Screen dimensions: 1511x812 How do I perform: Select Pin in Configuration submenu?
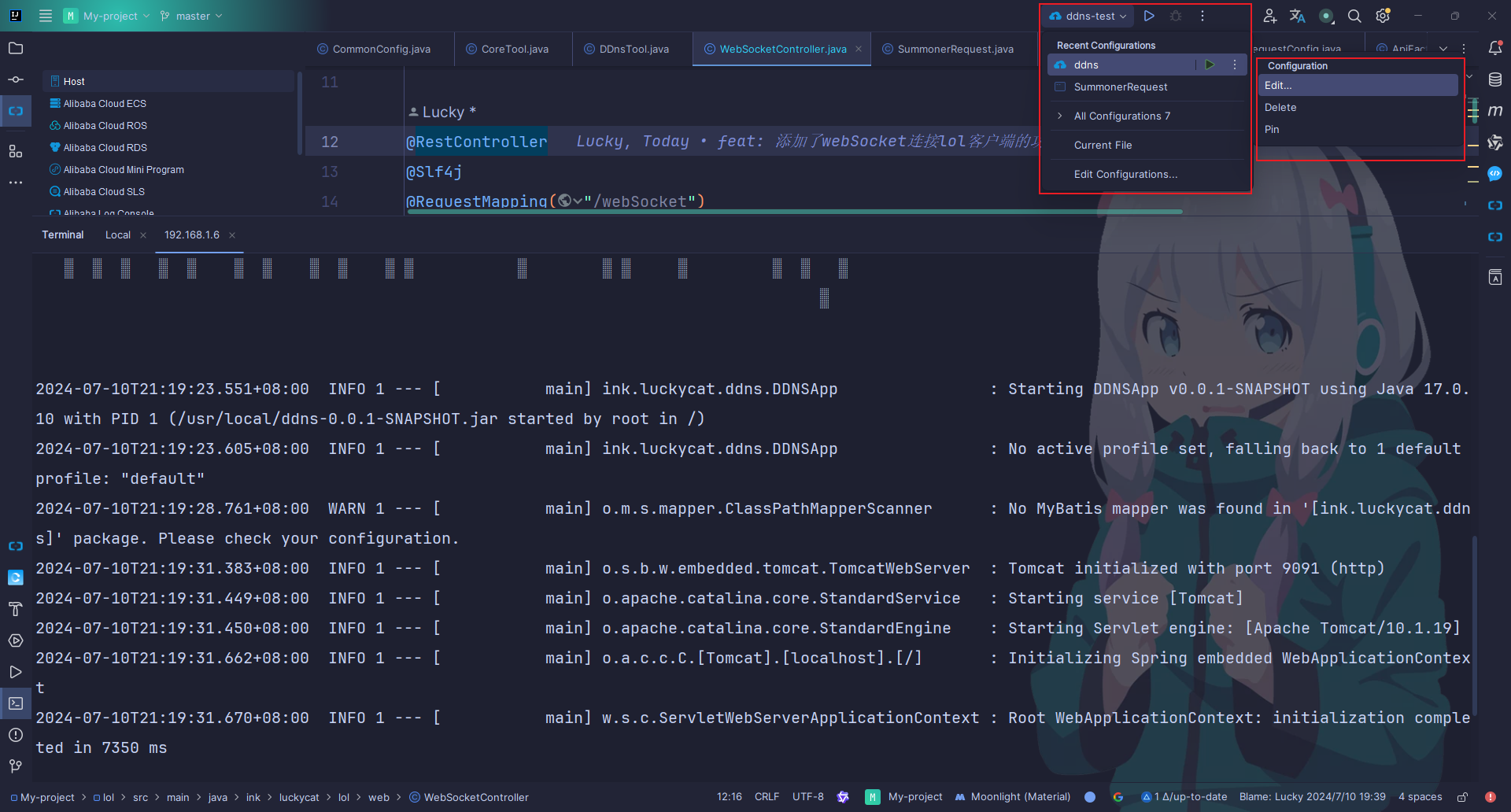1358,129
